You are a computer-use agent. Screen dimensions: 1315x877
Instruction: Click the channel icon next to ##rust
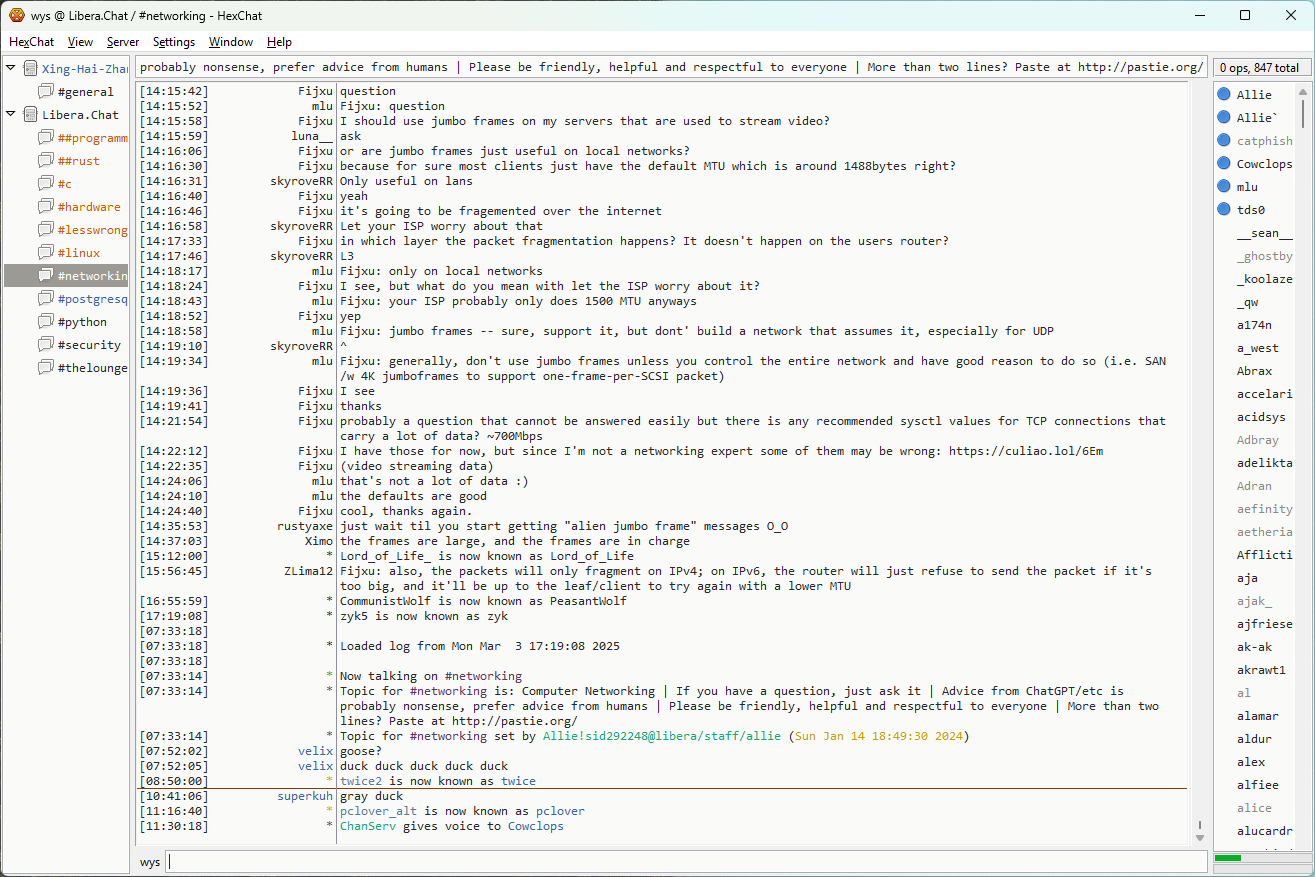coord(46,161)
